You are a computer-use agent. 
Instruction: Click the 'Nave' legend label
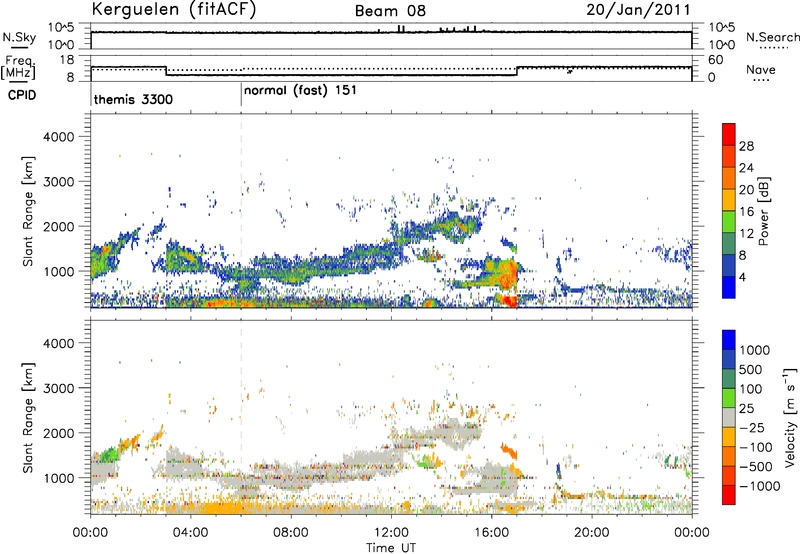pos(761,69)
